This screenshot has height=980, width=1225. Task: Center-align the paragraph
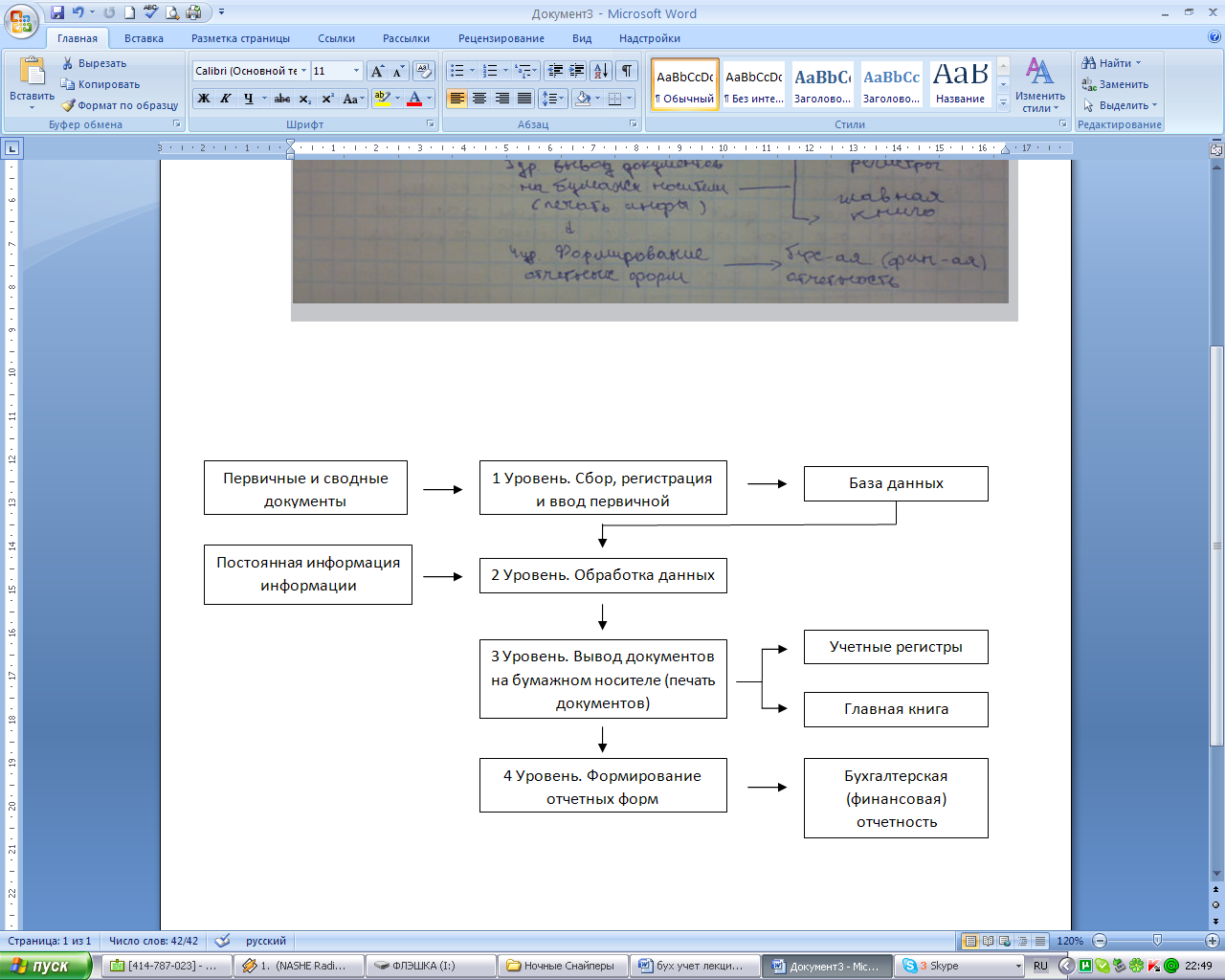(x=479, y=99)
